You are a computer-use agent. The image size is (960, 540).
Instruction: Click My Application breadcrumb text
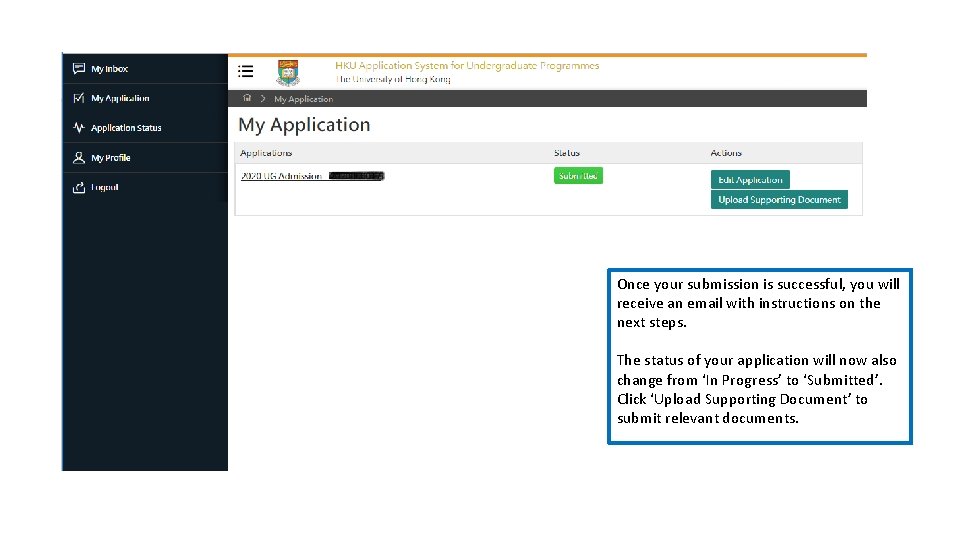point(304,99)
